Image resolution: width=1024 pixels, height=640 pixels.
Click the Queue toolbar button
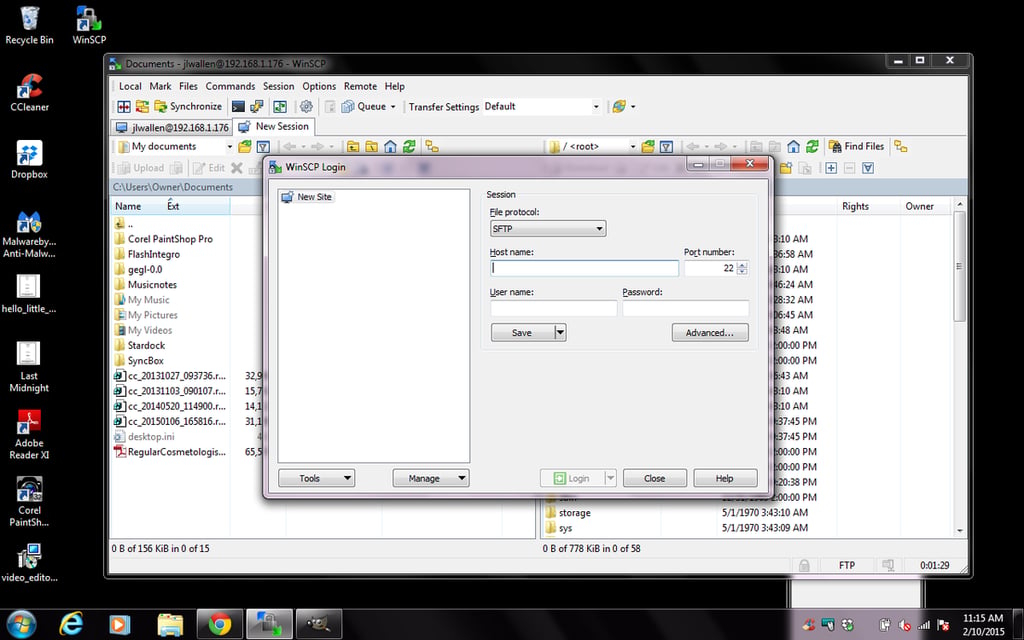pos(364,106)
